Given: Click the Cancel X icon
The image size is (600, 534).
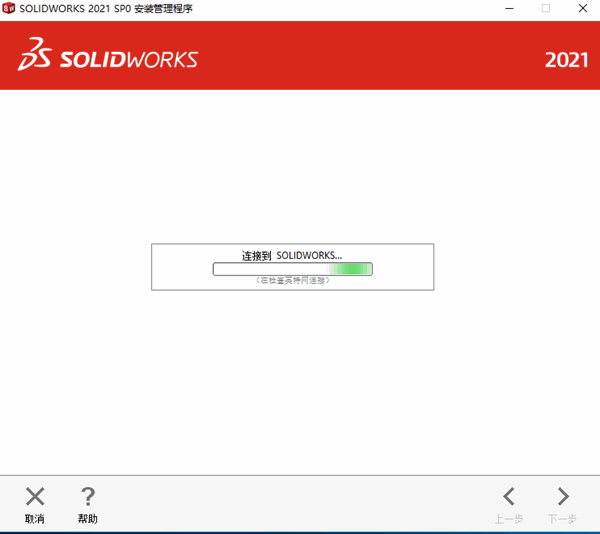Looking at the screenshot, I should coord(35,496).
